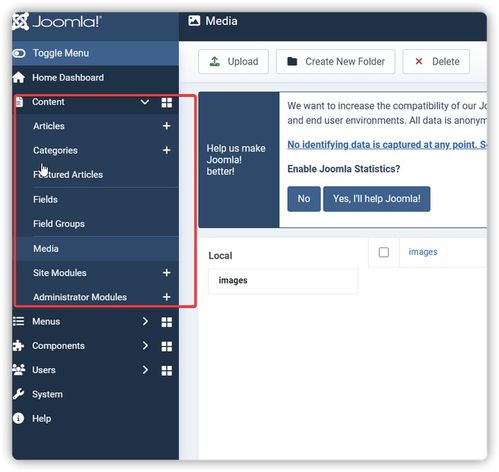This screenshot has height=472, width=499.
Task: Select images in the Local tree
Action: click(283, 281)
